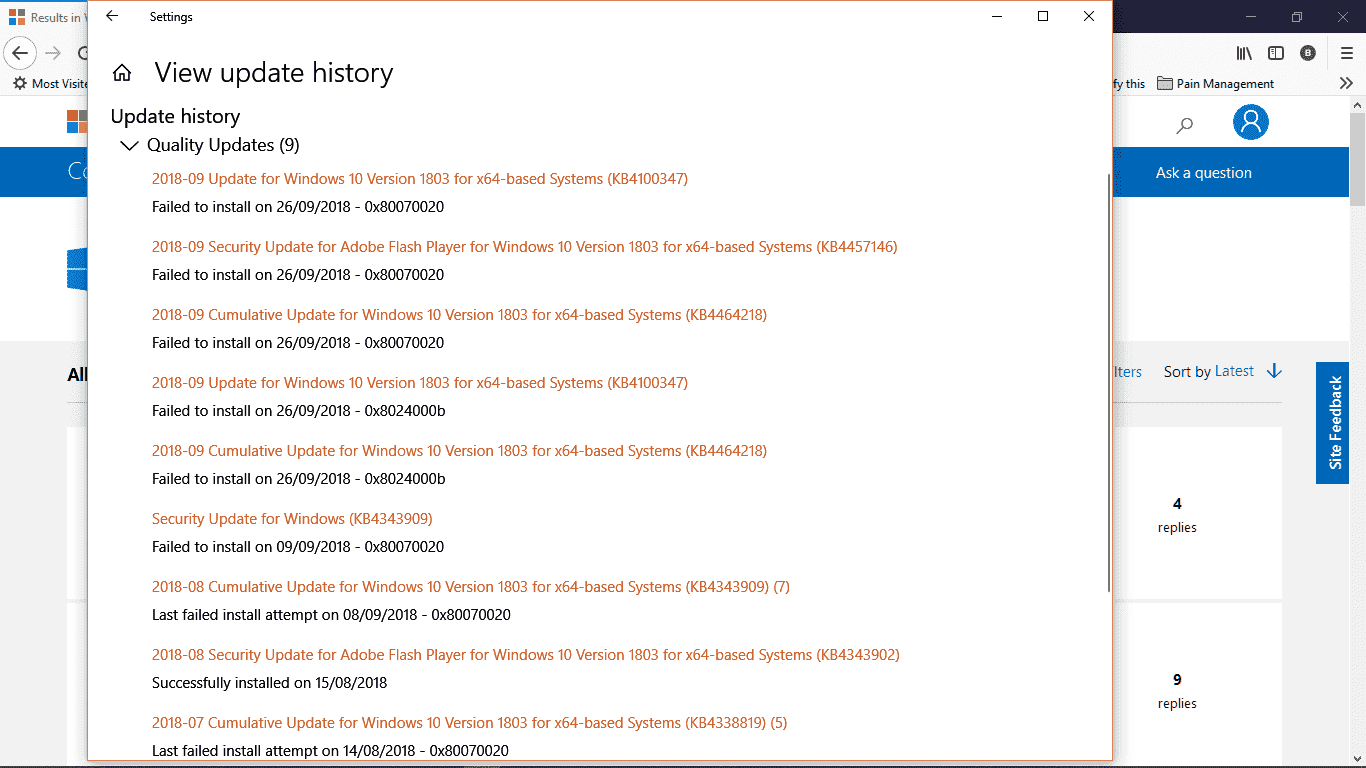Click 'Successfully installed on 15/08/2018' text

click(269, 683)
